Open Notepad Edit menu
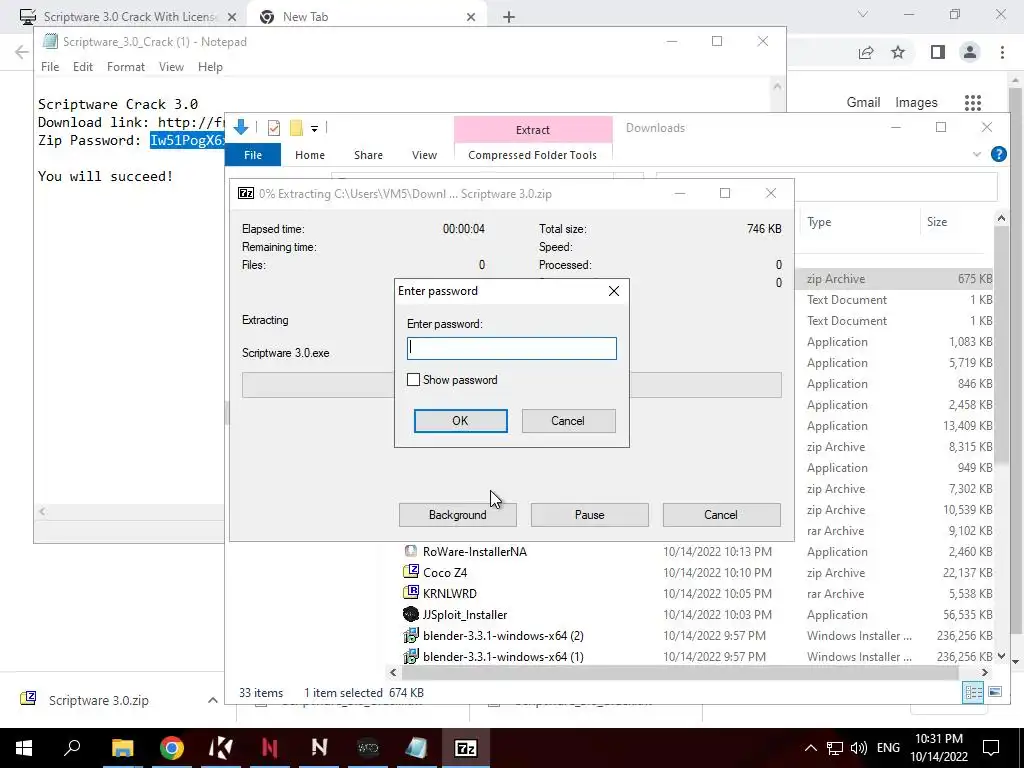The image size is (1024, 768). click(x=82, y=67)
